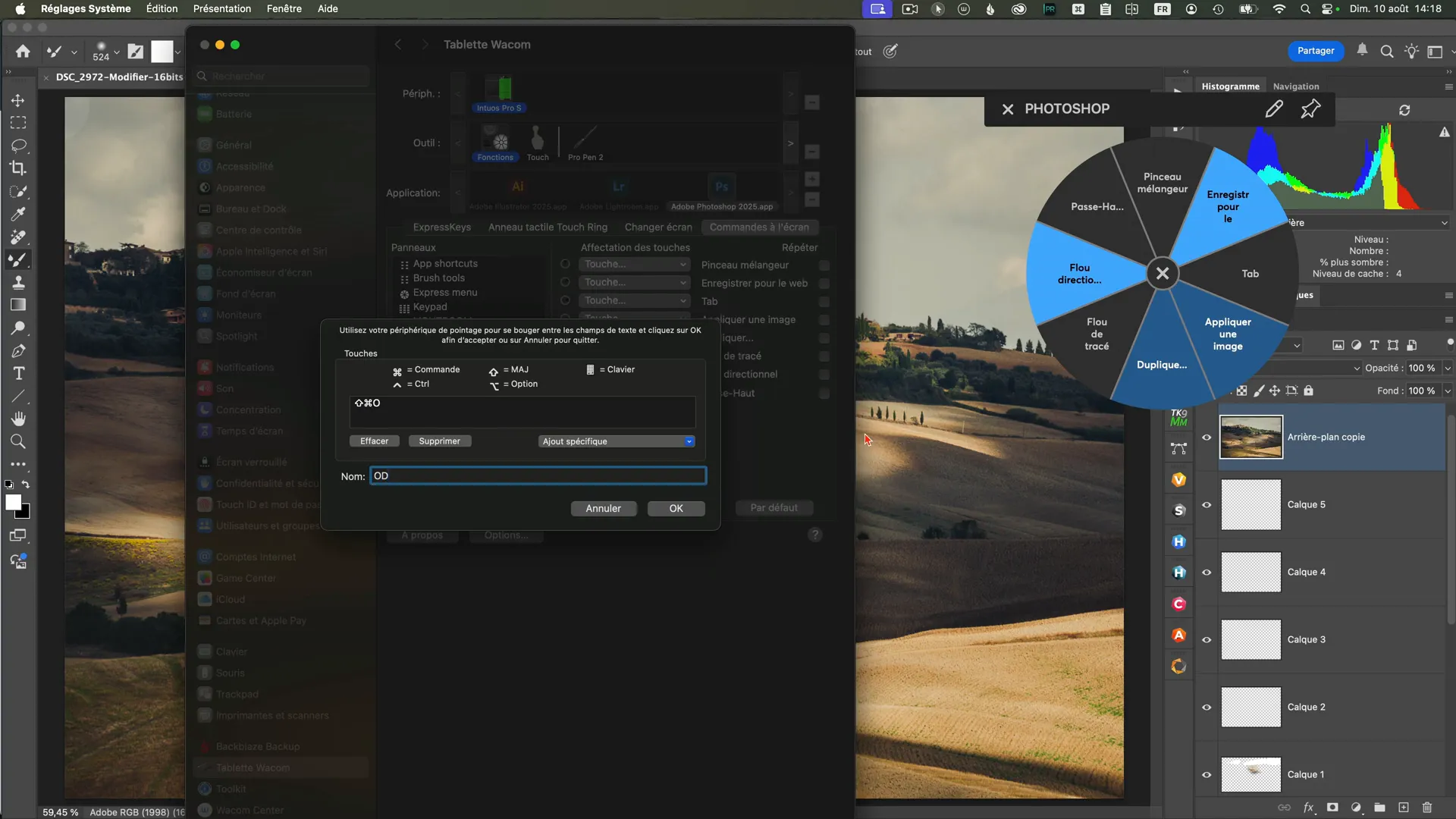Open the Fond dropdown arrow
The width and height of the screenshot is (1456, 819).
1447,391
